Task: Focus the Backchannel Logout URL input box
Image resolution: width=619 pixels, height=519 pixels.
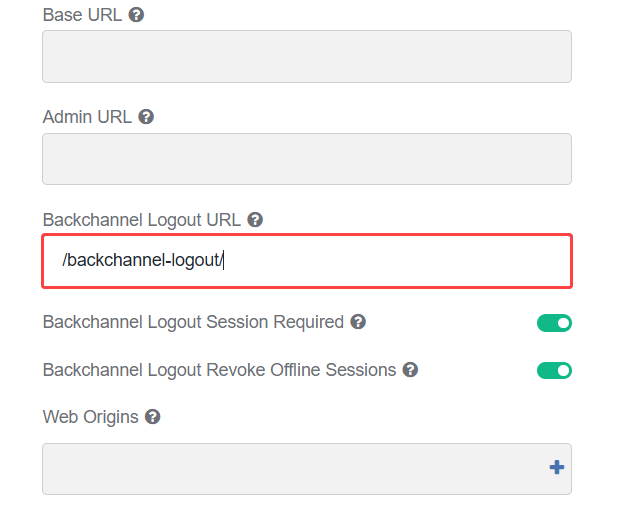Action: tap(307, 261)
